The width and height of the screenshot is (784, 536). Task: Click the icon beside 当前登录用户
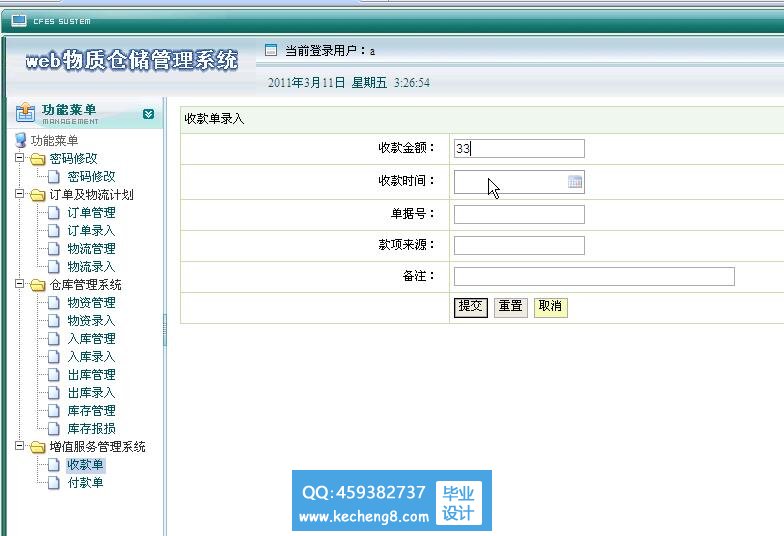[270, 50]
